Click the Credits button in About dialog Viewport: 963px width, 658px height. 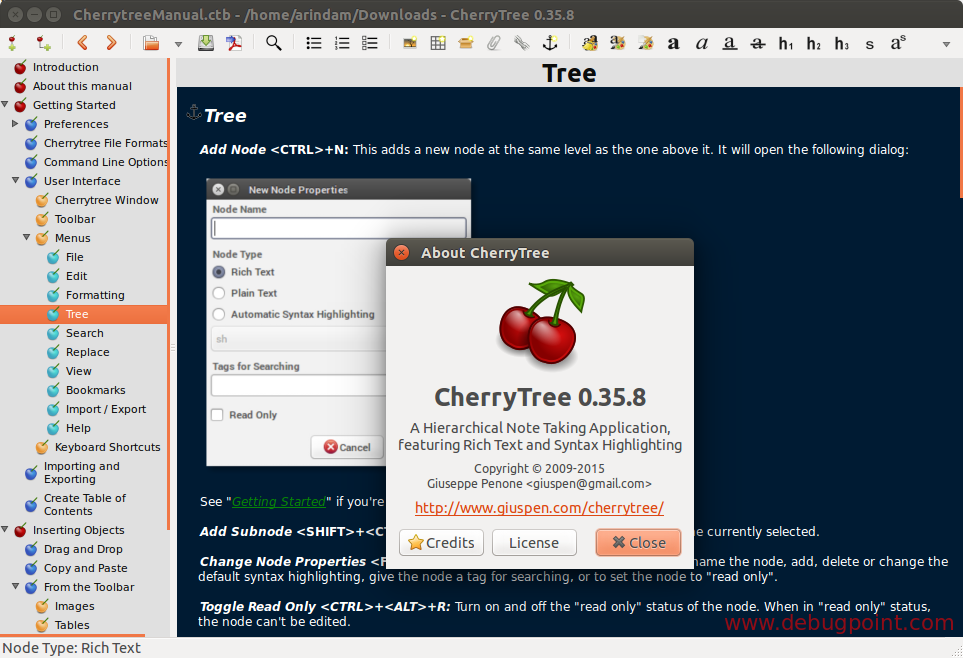coord(442,542)
